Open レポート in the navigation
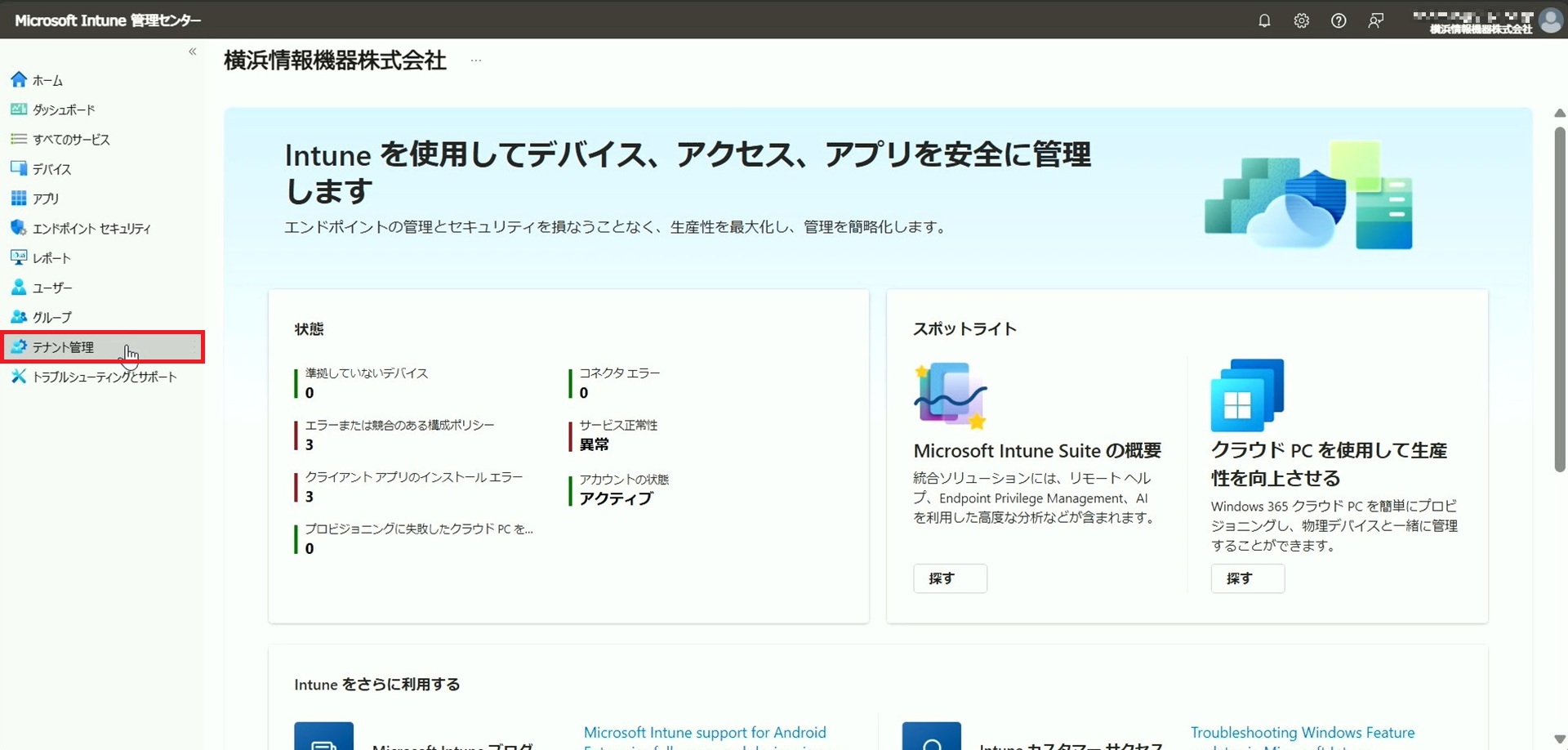 [51, 258]
